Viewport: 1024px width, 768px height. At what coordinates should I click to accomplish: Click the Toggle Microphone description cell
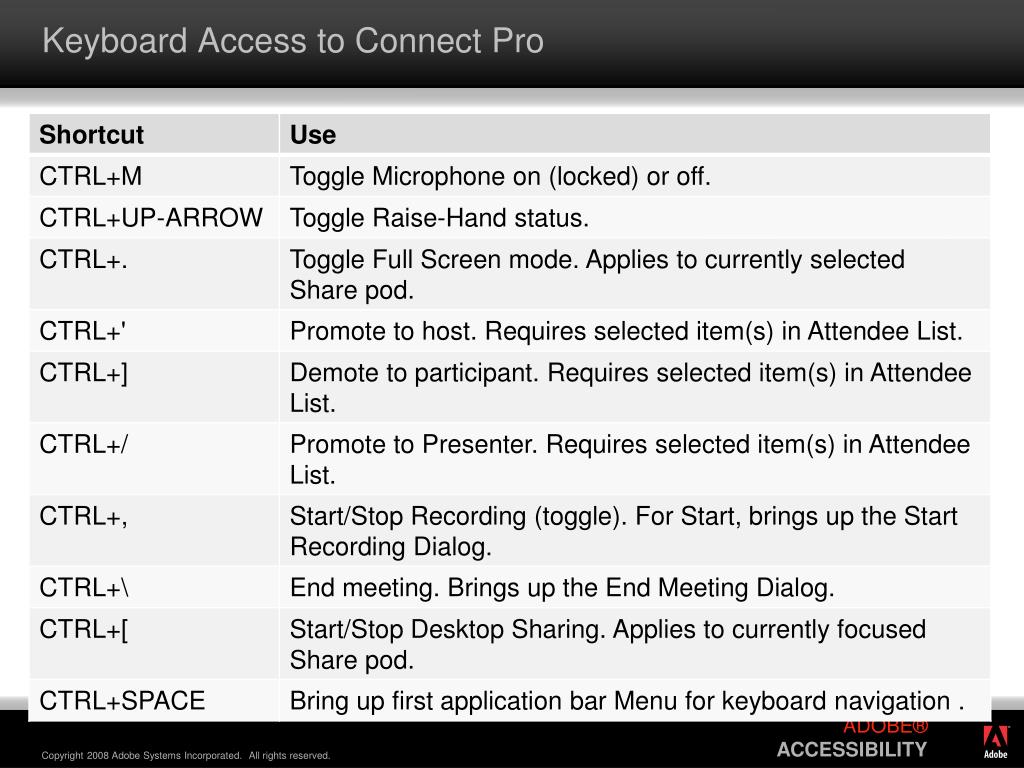635,176
